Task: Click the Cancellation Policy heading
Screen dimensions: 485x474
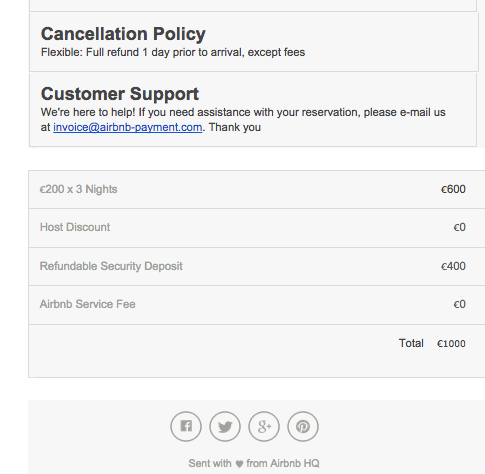Action: [x=123, y=34]
